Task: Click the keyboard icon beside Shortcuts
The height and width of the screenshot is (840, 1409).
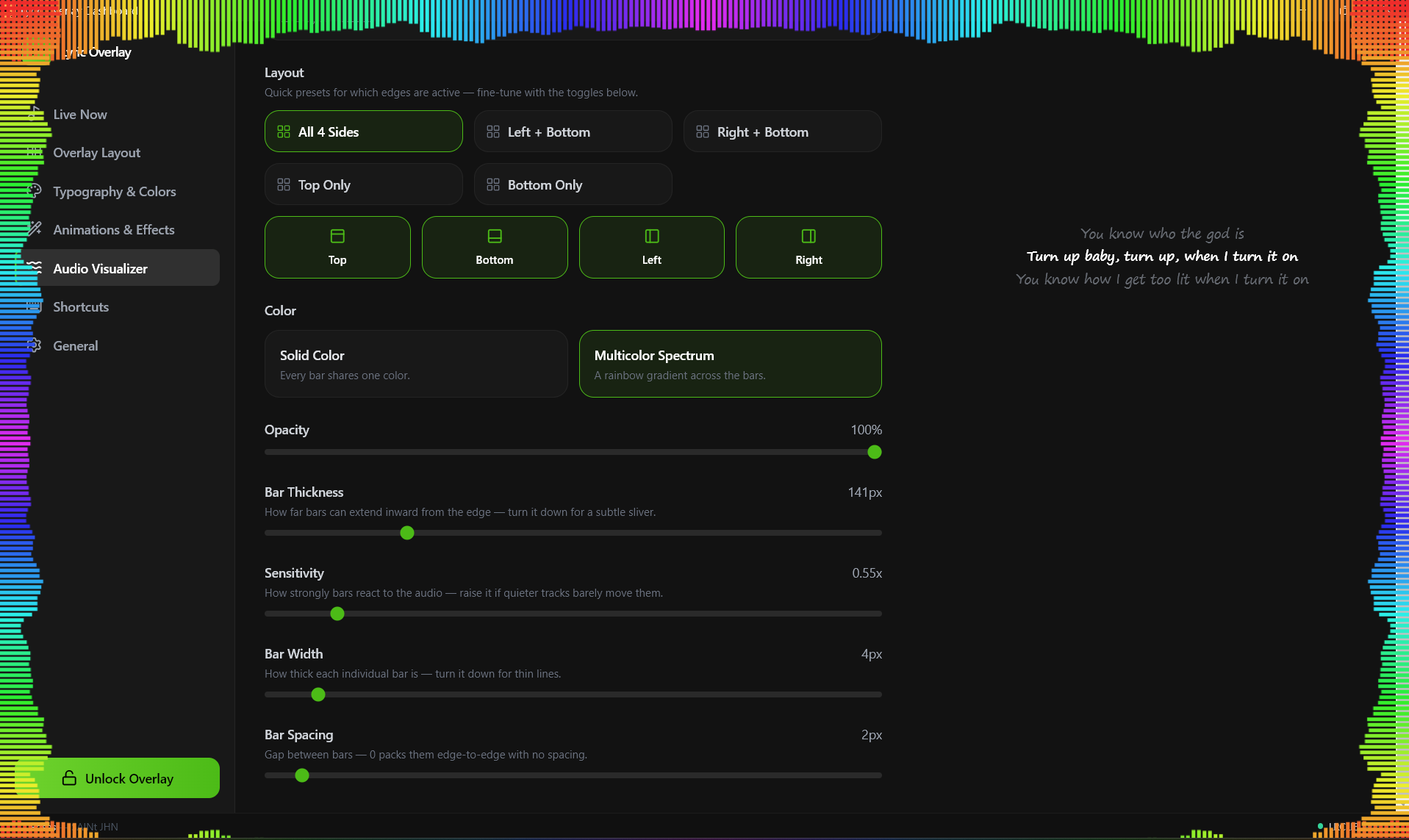Action: 35,306
